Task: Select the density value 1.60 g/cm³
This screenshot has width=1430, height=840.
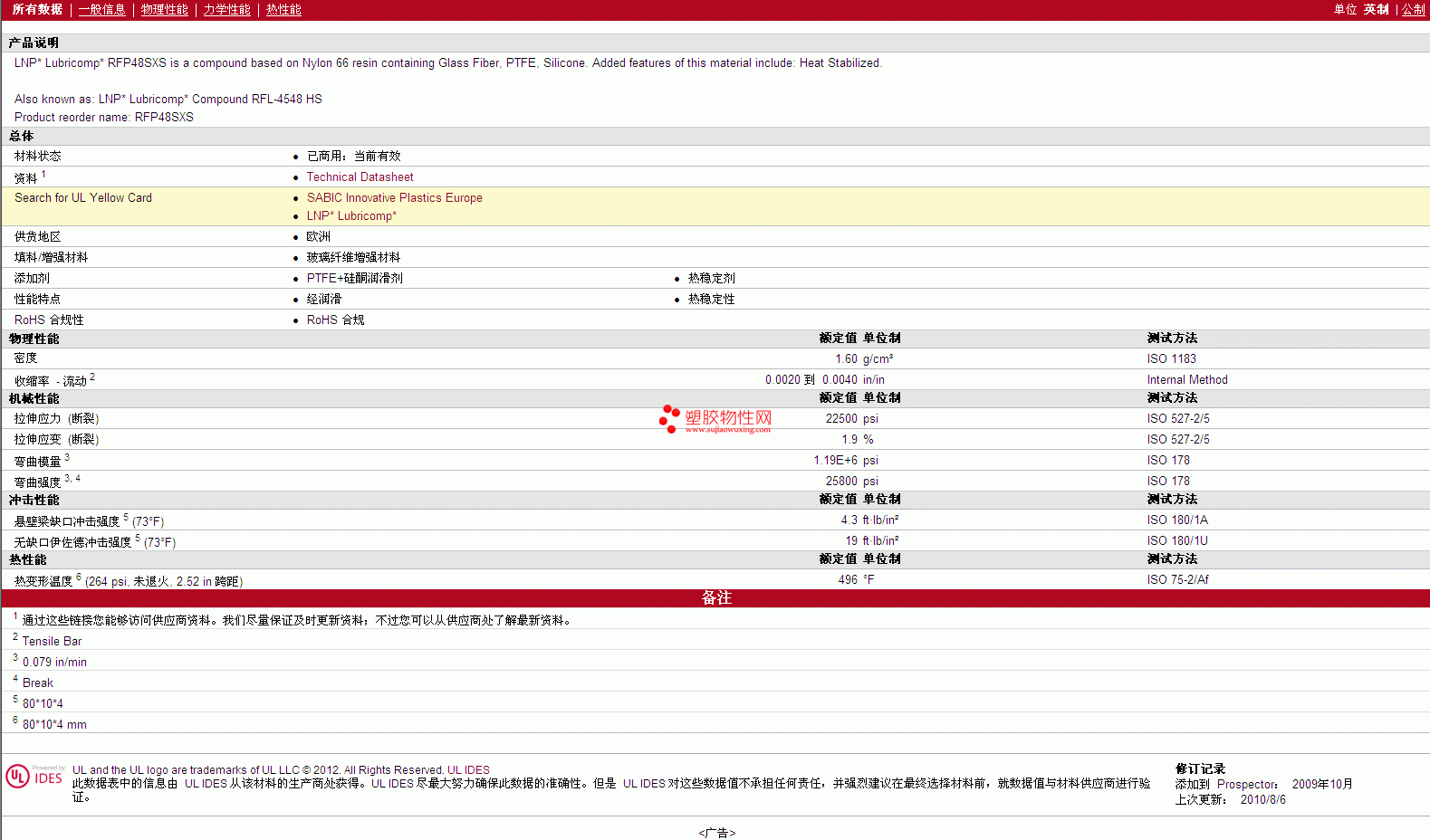Action: point(864,359)
